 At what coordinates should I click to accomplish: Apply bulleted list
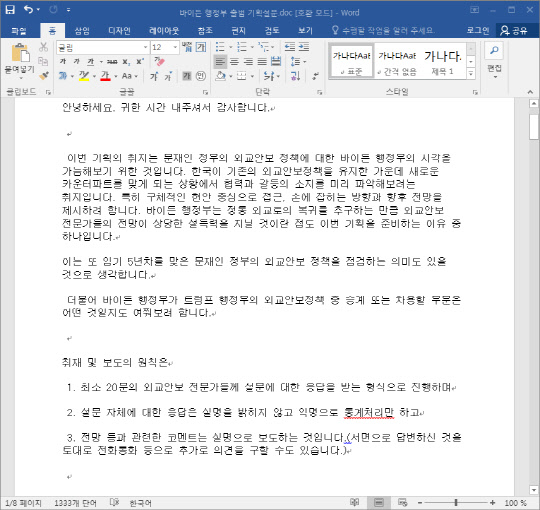click(x=220, y=46)
